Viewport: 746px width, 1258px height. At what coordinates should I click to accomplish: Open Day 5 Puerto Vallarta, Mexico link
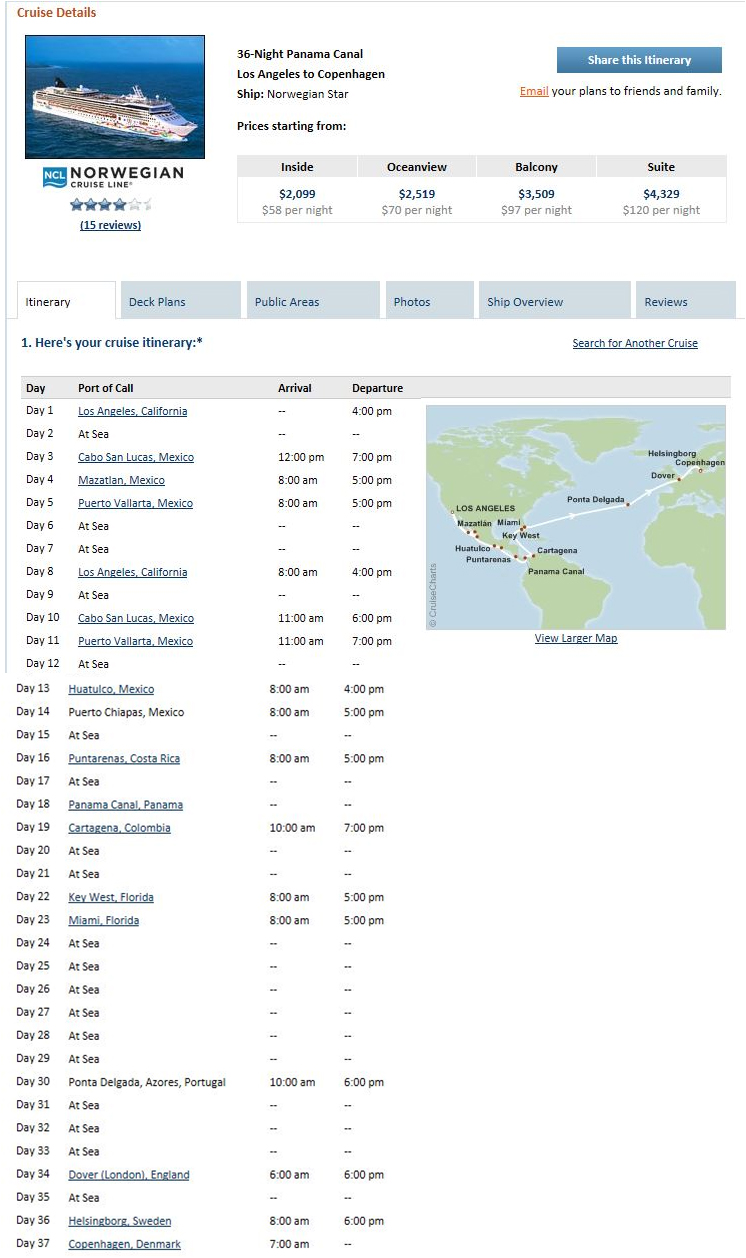point(136,503)
